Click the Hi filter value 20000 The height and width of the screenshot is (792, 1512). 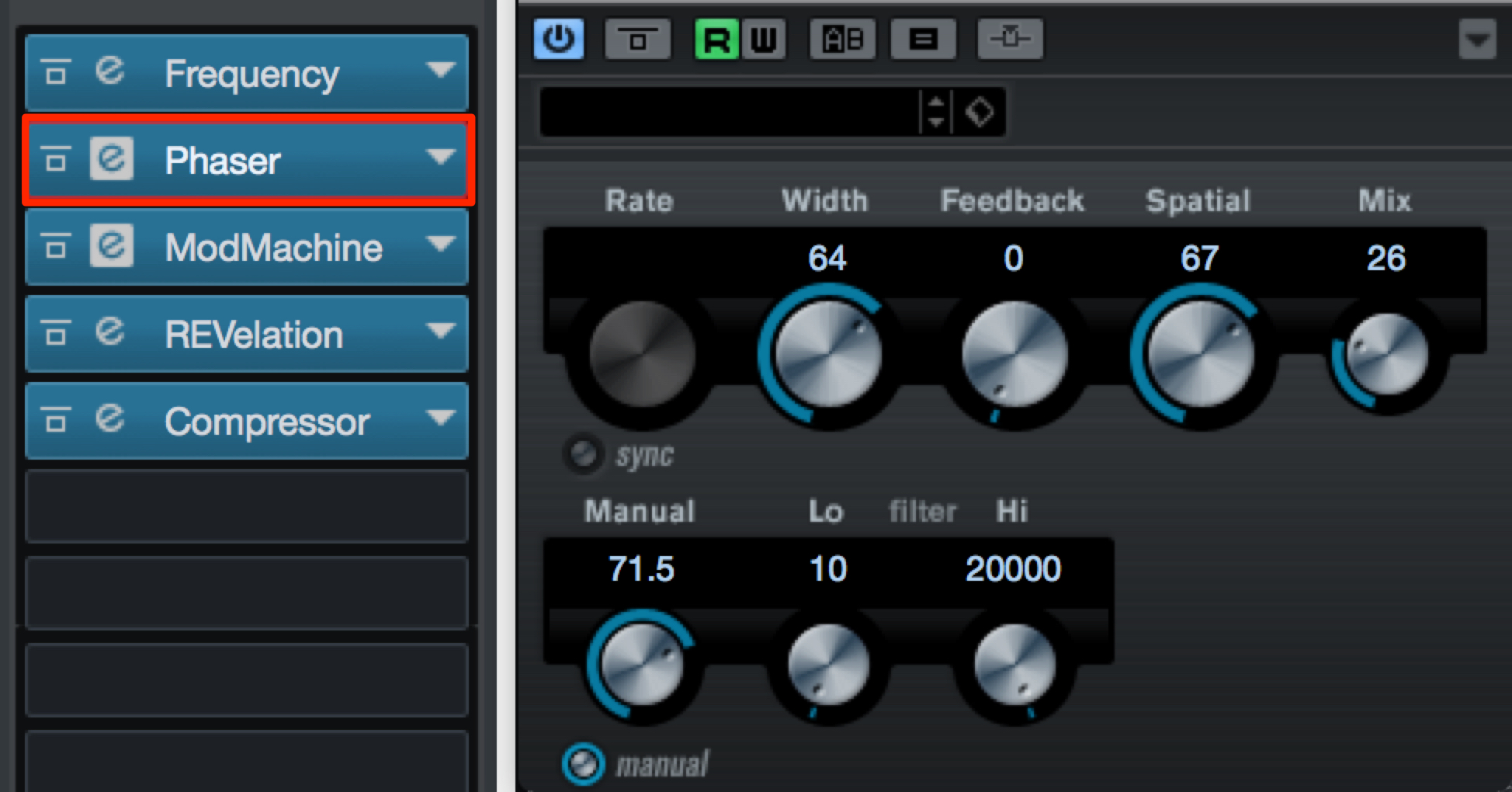click(x=1014, y=568)
